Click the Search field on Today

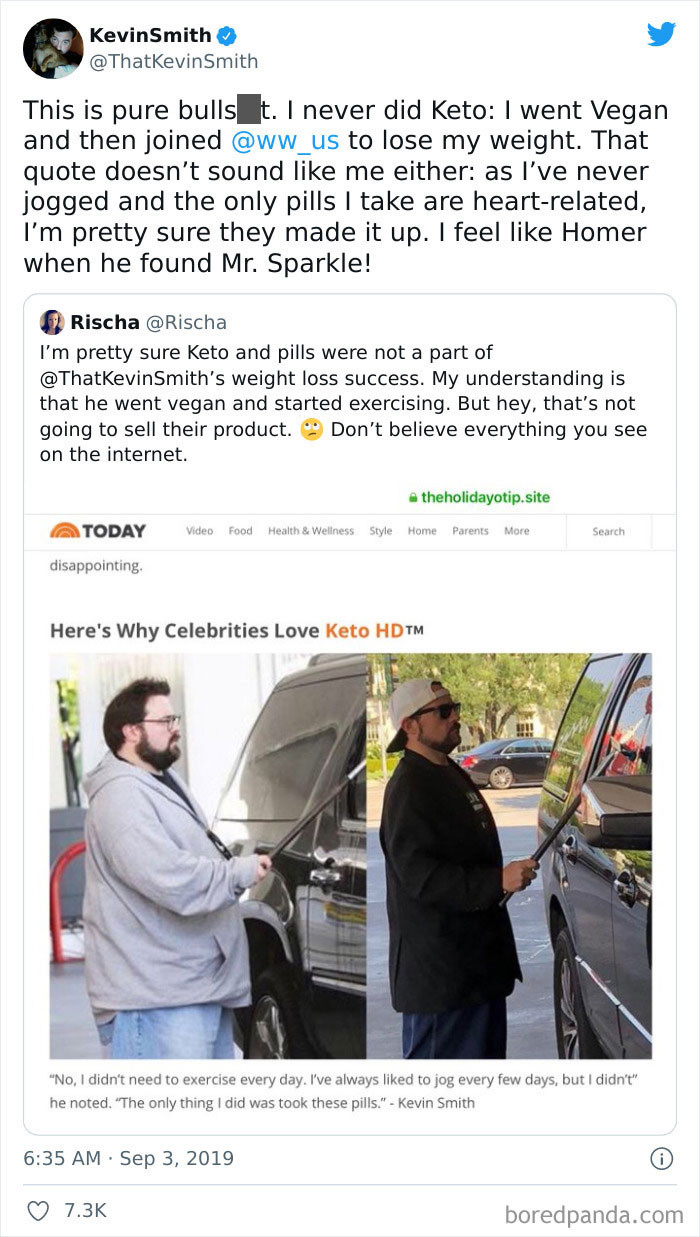coord(608,532)
